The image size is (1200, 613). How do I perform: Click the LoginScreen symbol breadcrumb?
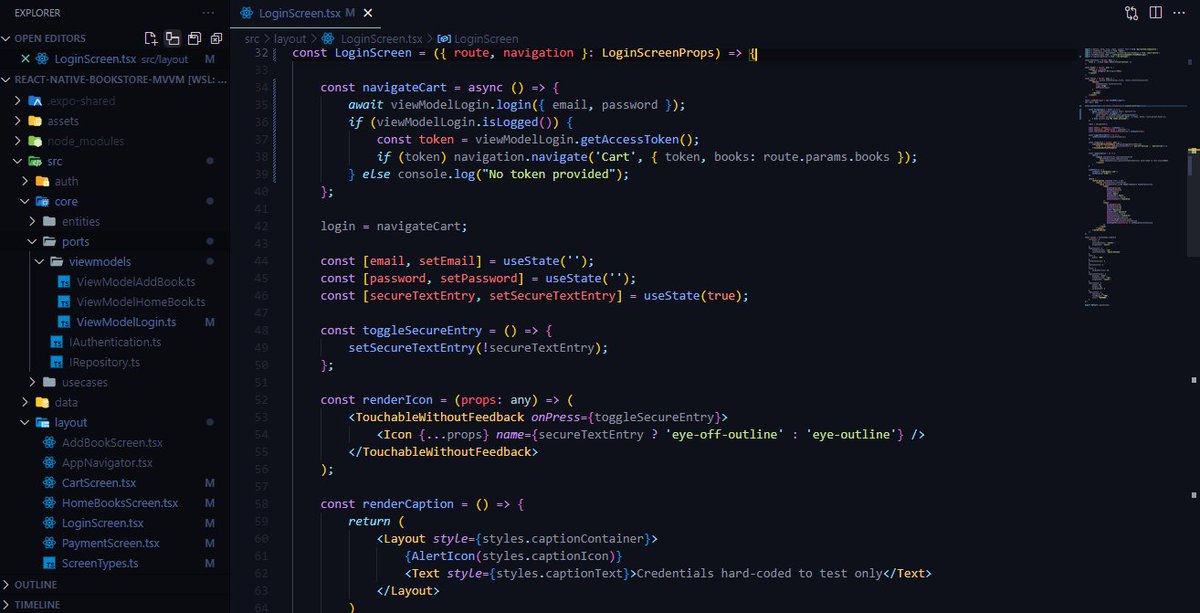479,38
